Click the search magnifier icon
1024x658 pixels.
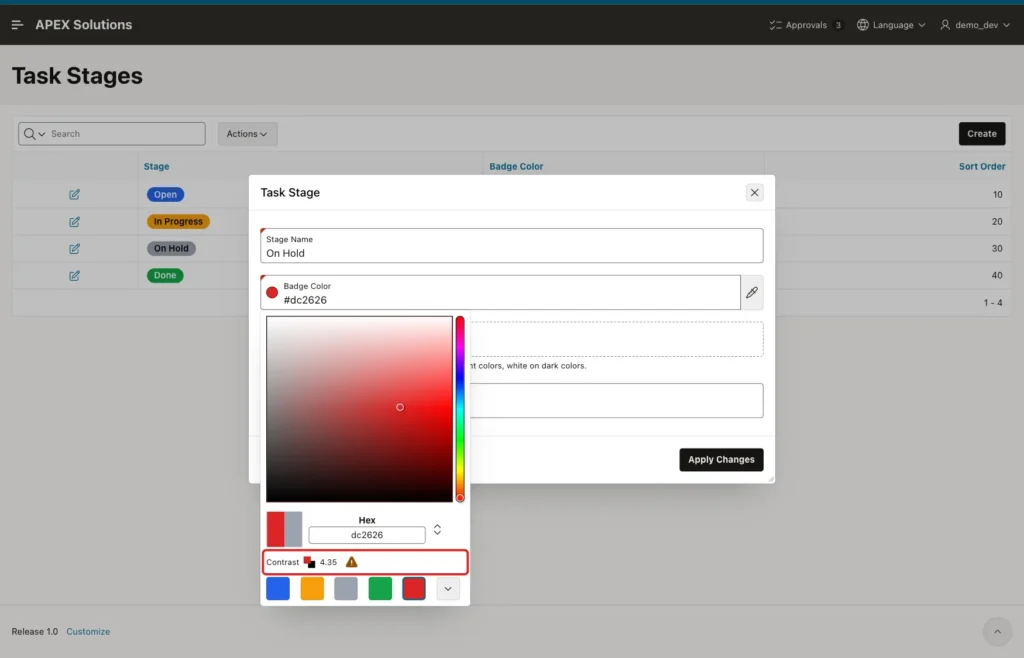(x=29, y=134)
